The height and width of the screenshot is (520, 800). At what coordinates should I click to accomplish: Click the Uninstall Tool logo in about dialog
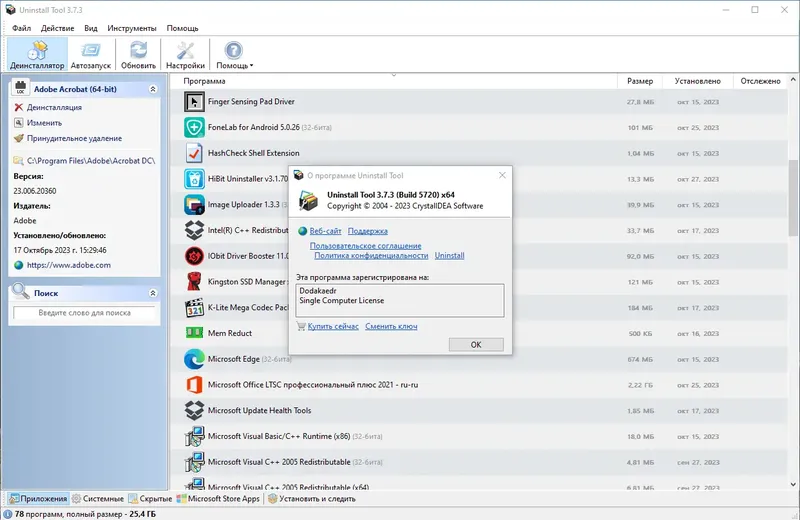pos(308,201)
